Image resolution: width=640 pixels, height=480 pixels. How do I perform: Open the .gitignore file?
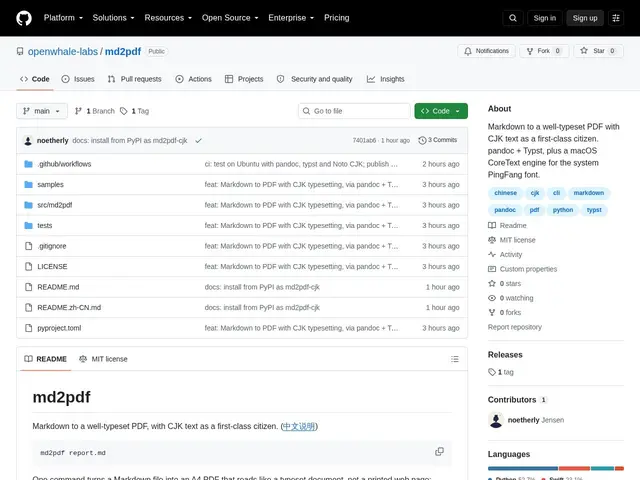pos(51,246)
